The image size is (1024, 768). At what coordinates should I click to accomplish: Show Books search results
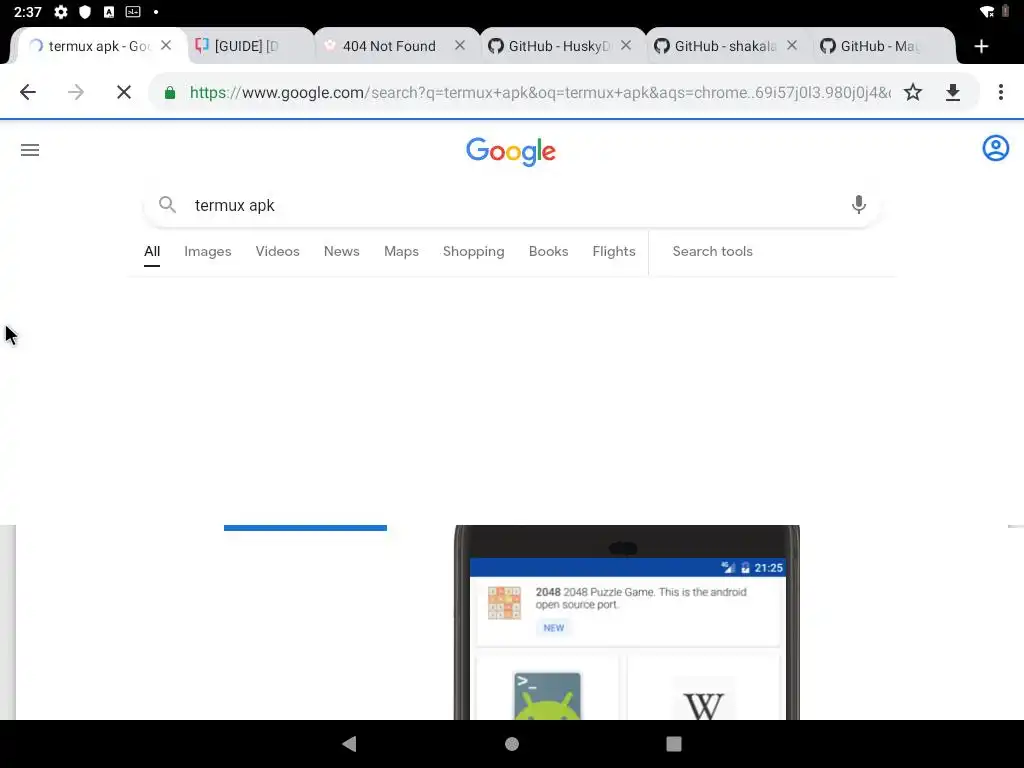(x=549, y=251)
